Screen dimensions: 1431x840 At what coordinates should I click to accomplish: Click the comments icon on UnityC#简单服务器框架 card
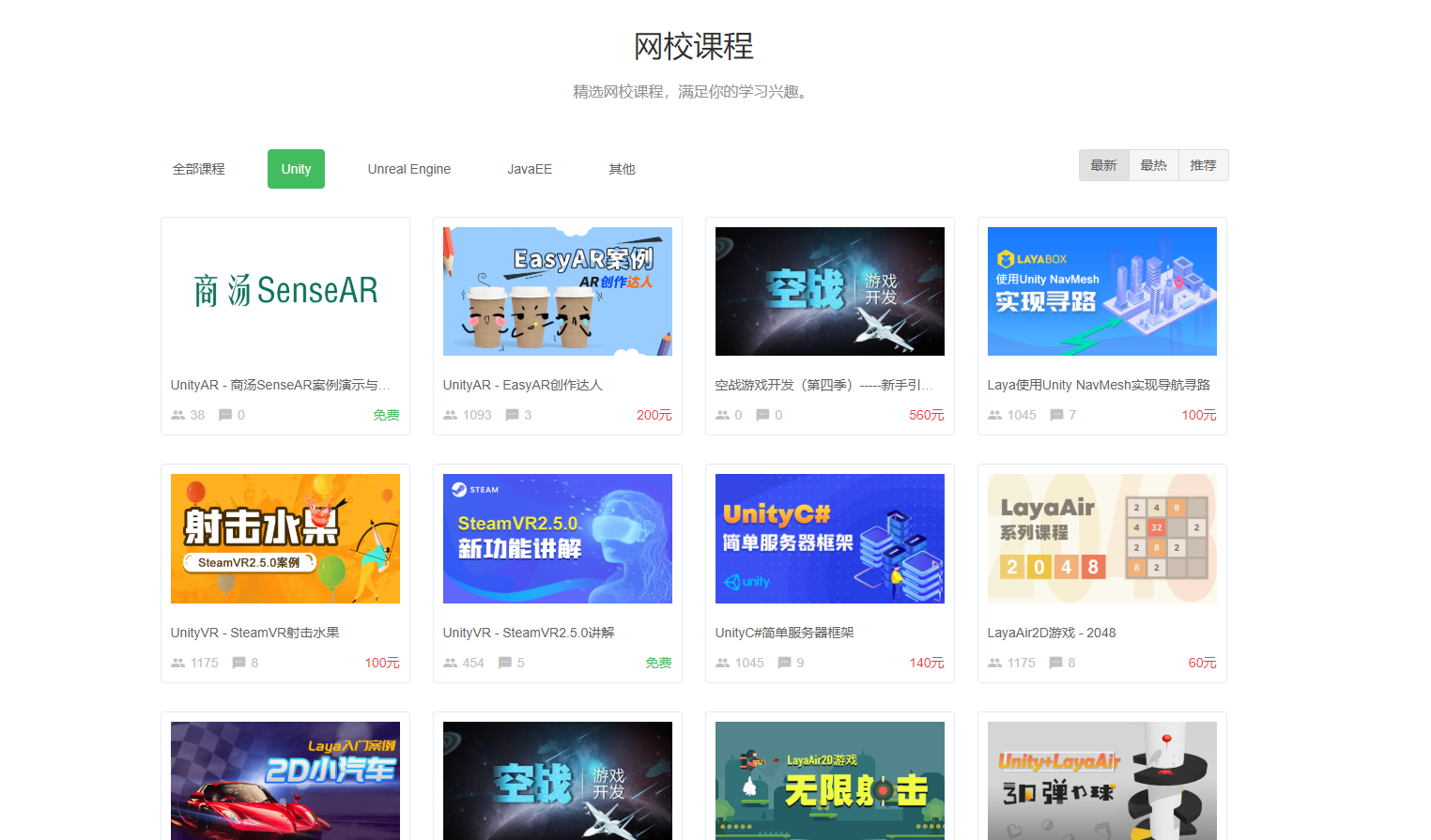pos(784,663)
